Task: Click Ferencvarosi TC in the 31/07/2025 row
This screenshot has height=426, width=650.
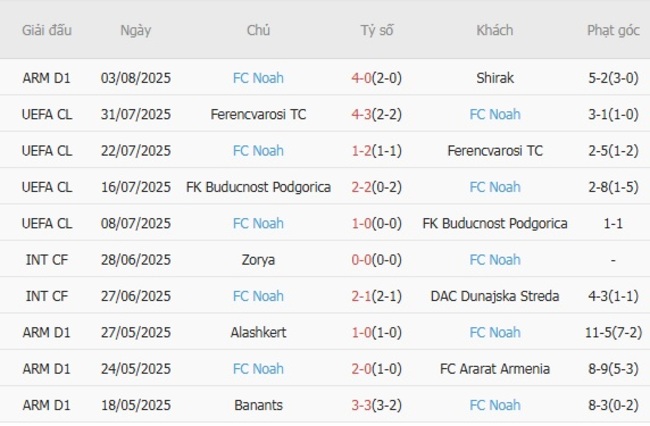Action: (258, 114)
